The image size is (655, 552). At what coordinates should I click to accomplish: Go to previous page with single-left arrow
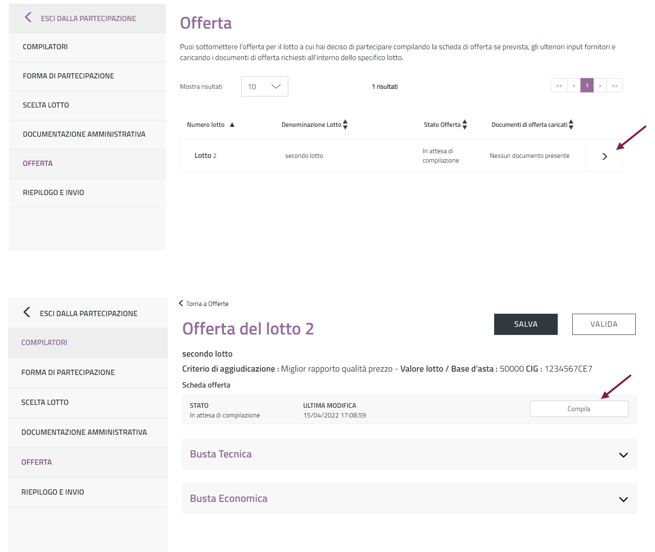574,86
